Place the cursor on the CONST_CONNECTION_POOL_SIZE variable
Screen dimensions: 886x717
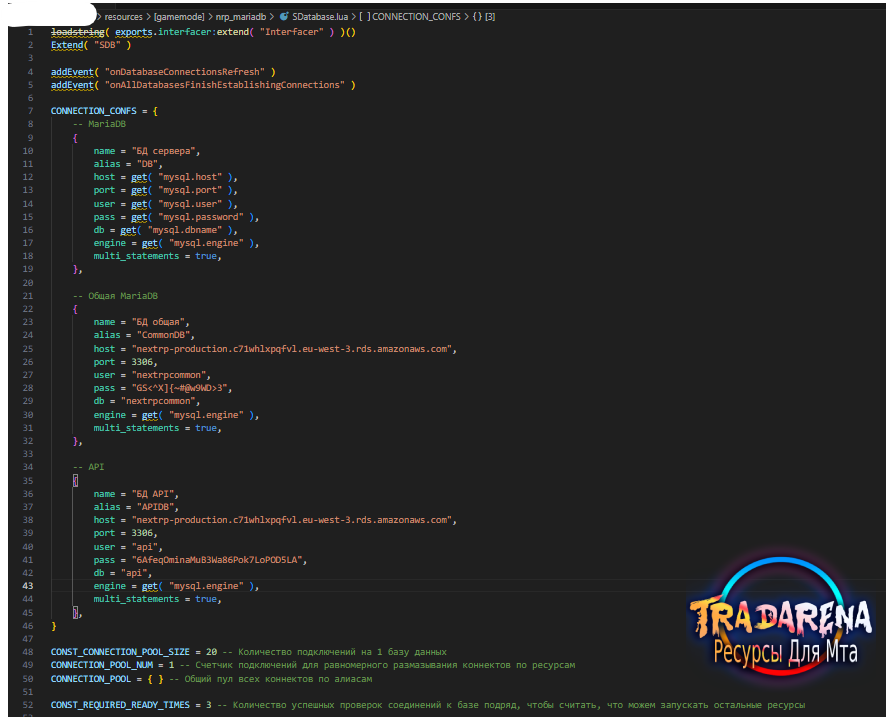click(x=120, y=652)
